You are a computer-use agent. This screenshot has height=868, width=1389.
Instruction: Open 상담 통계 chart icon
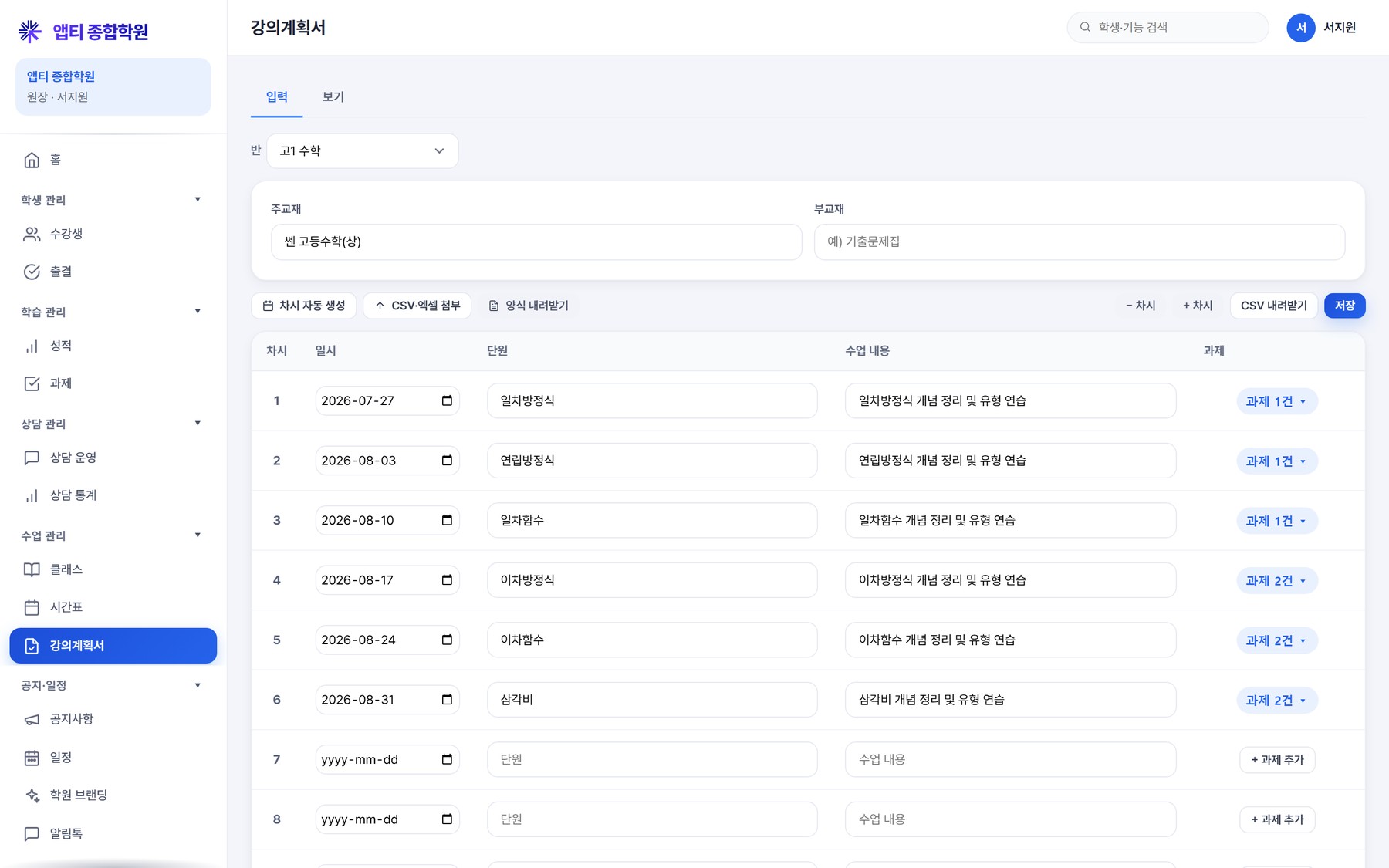tap(32, 495)
